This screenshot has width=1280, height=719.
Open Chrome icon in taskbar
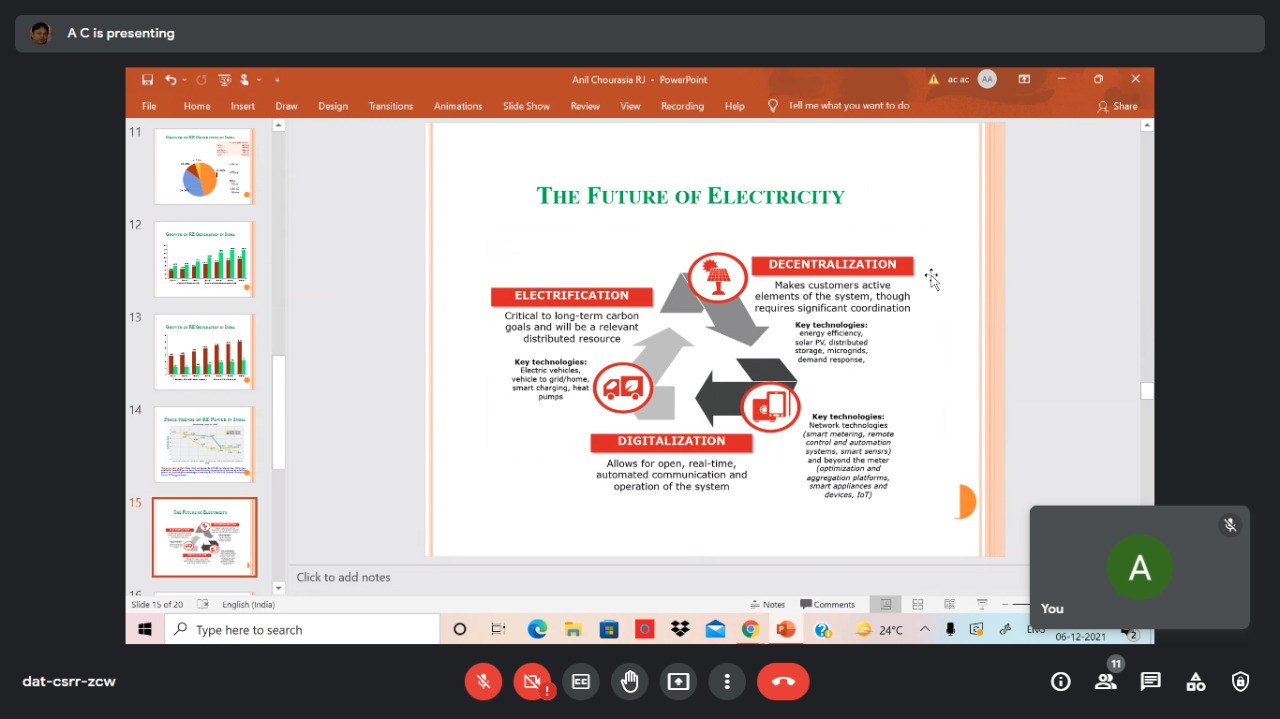750,629
